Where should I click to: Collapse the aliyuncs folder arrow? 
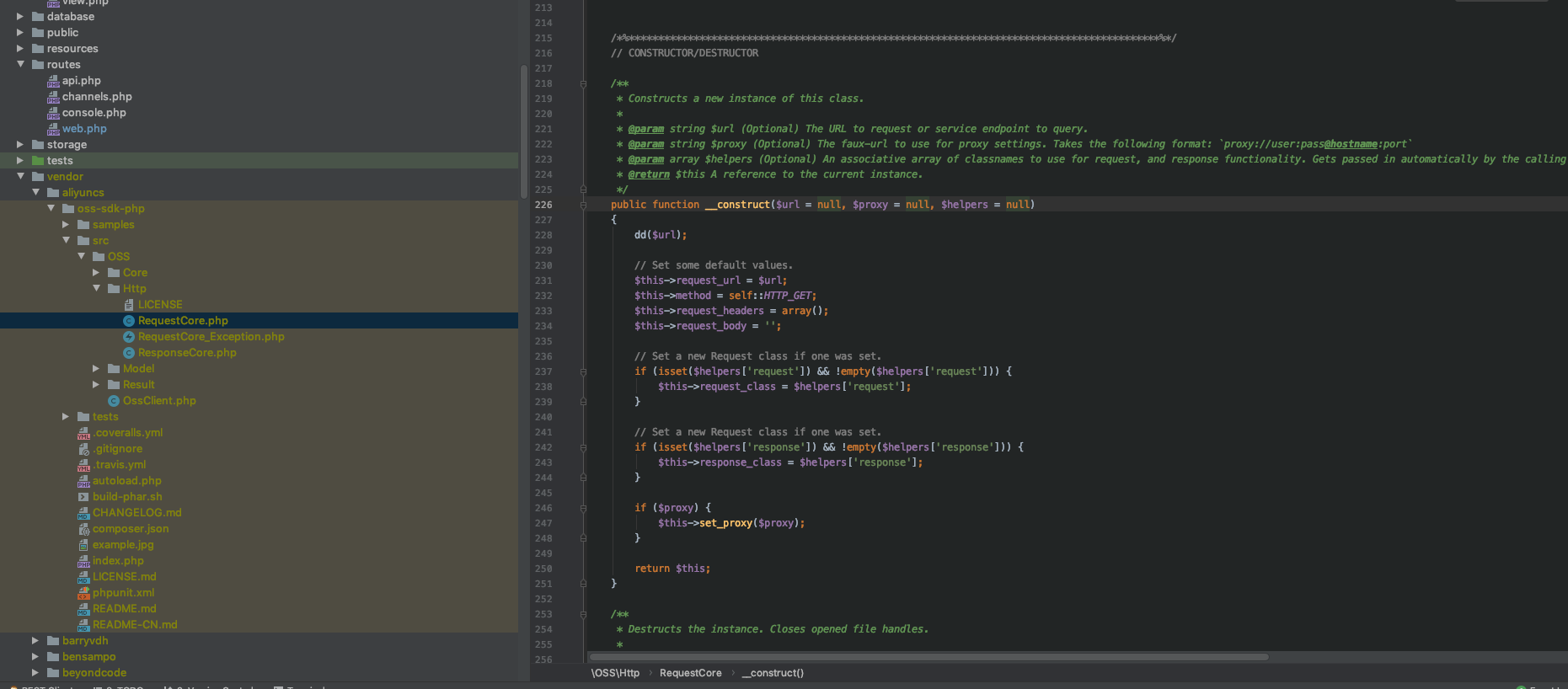pyautogui.click(x=35, y=193)
